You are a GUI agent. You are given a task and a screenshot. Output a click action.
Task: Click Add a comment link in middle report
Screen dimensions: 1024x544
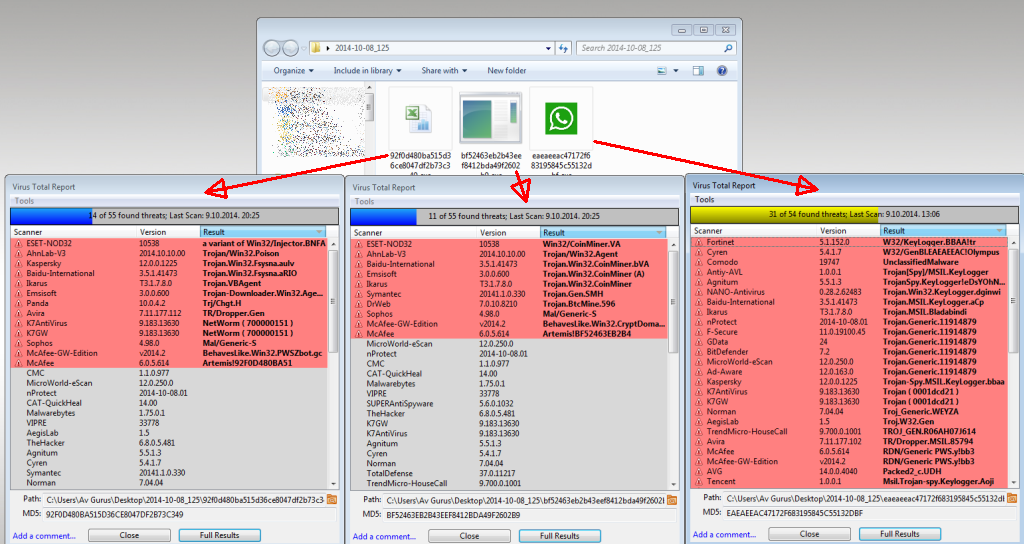pos(385,536)
